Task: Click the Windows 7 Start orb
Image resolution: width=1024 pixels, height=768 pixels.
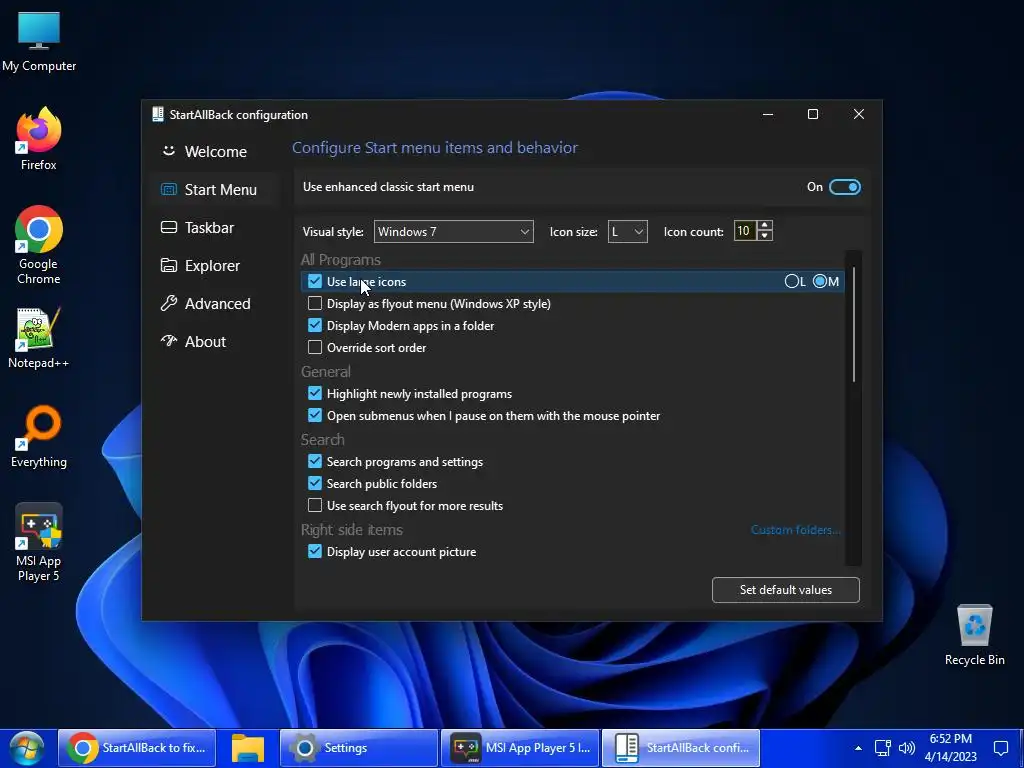Action: tap(27, 748)
